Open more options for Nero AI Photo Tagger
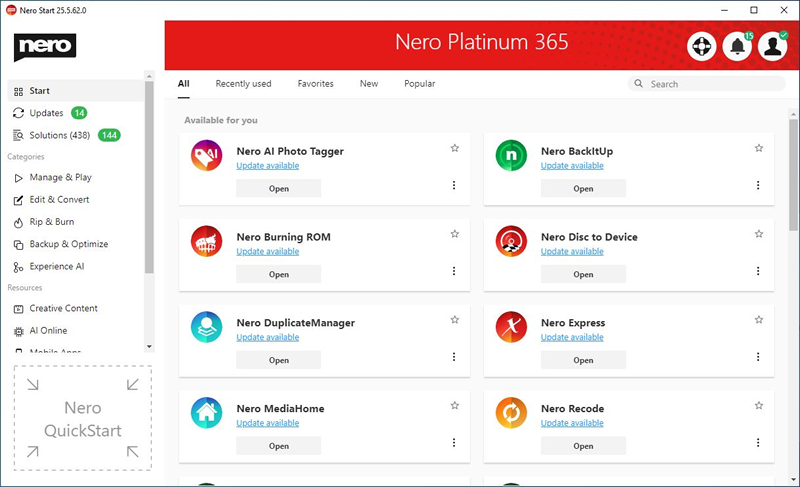800x487 pixels. click(x=454, y=185)
